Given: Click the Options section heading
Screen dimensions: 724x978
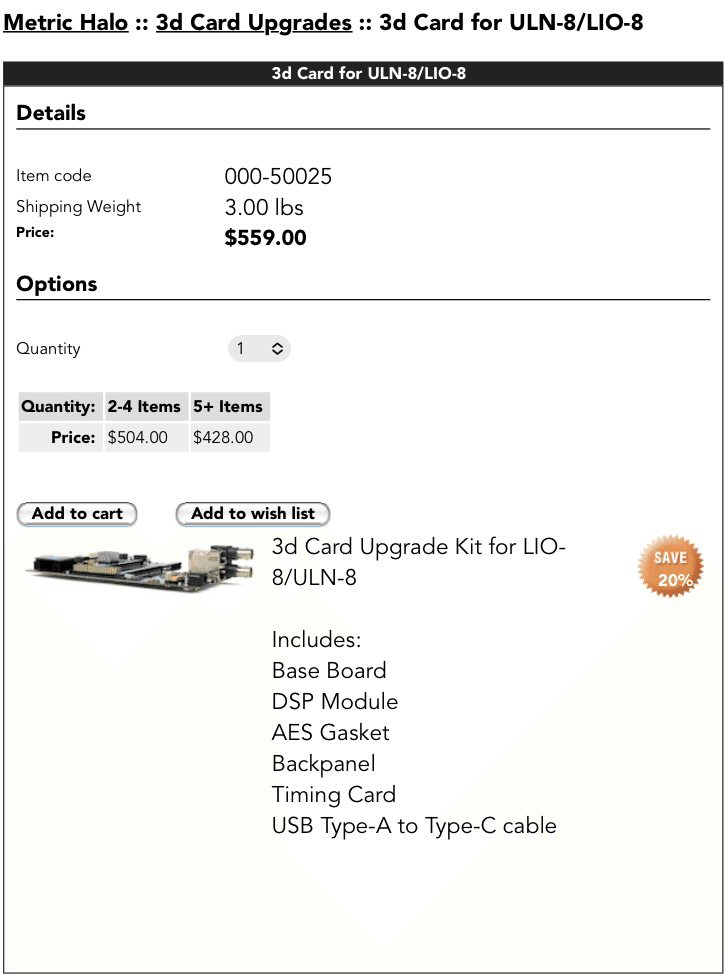Looking at the screenshot, I should (x=57, y=284).
